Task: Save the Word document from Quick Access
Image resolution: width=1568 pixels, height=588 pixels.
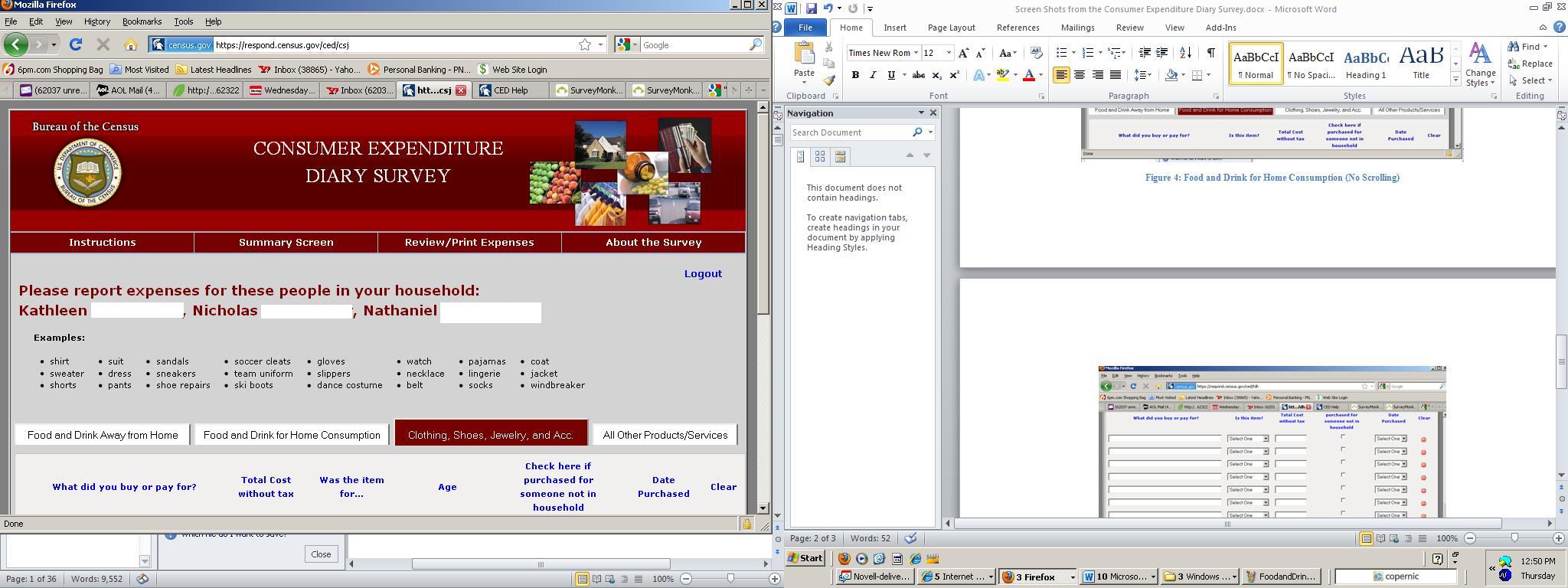Action: 811,9
